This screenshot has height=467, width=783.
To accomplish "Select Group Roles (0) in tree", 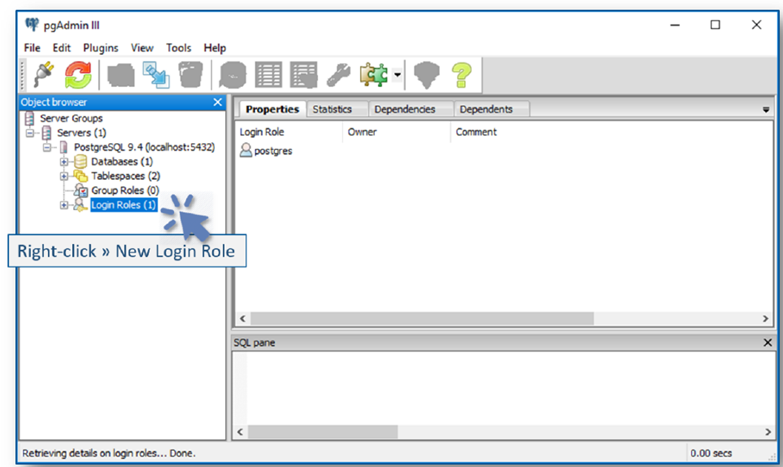I will [125, 190].
